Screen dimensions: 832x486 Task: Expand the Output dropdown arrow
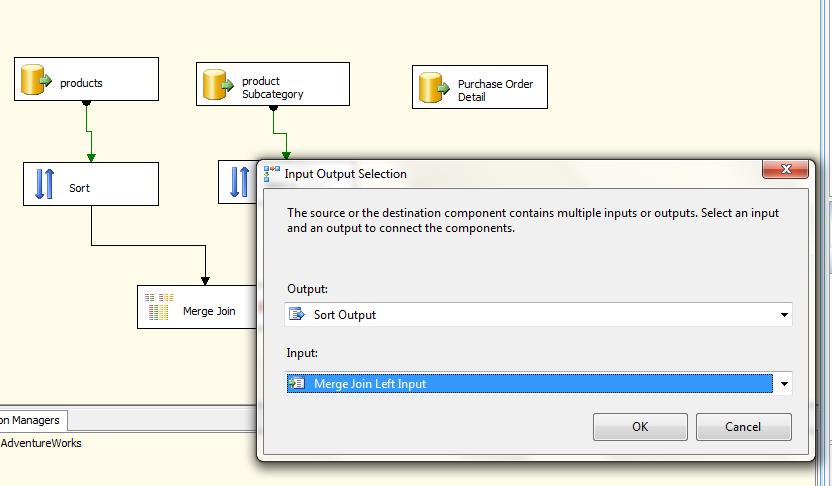783,315
